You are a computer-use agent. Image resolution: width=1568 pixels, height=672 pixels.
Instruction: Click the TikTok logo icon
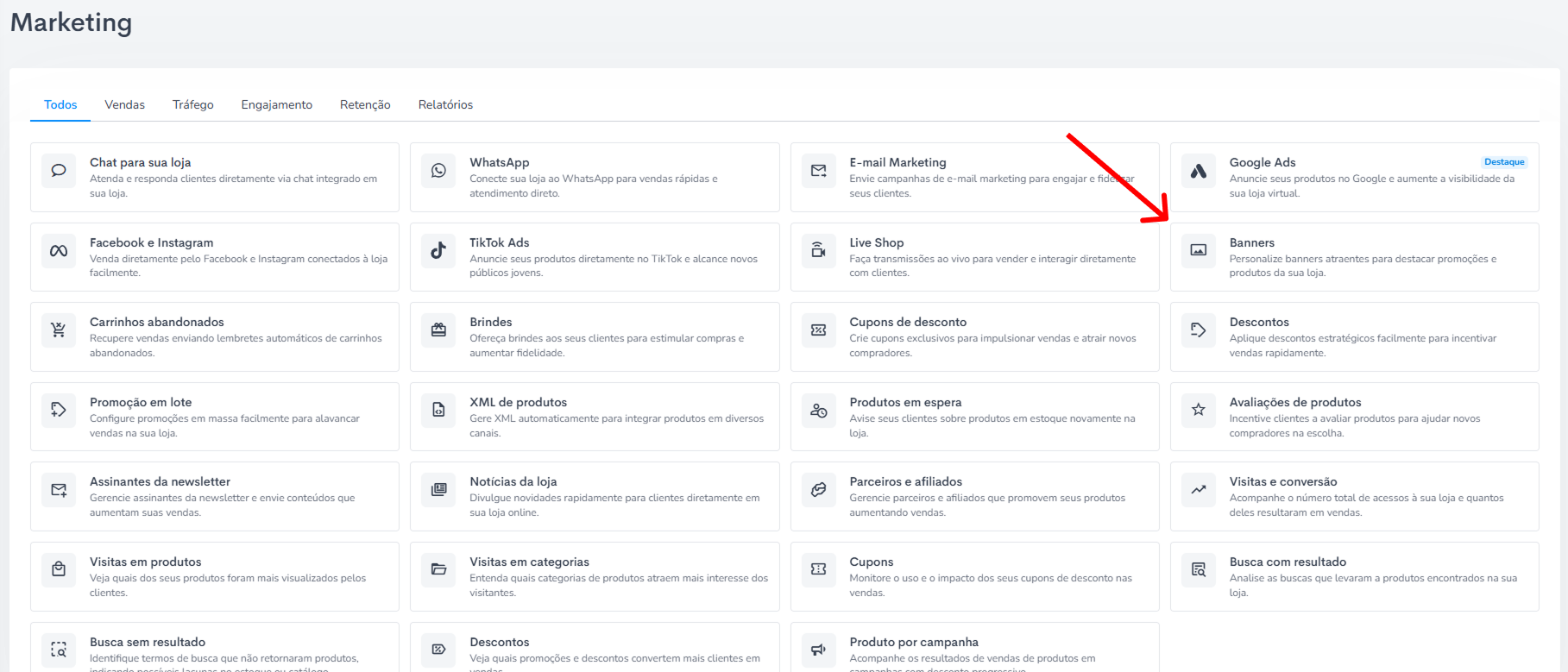(x=438, y=250)
